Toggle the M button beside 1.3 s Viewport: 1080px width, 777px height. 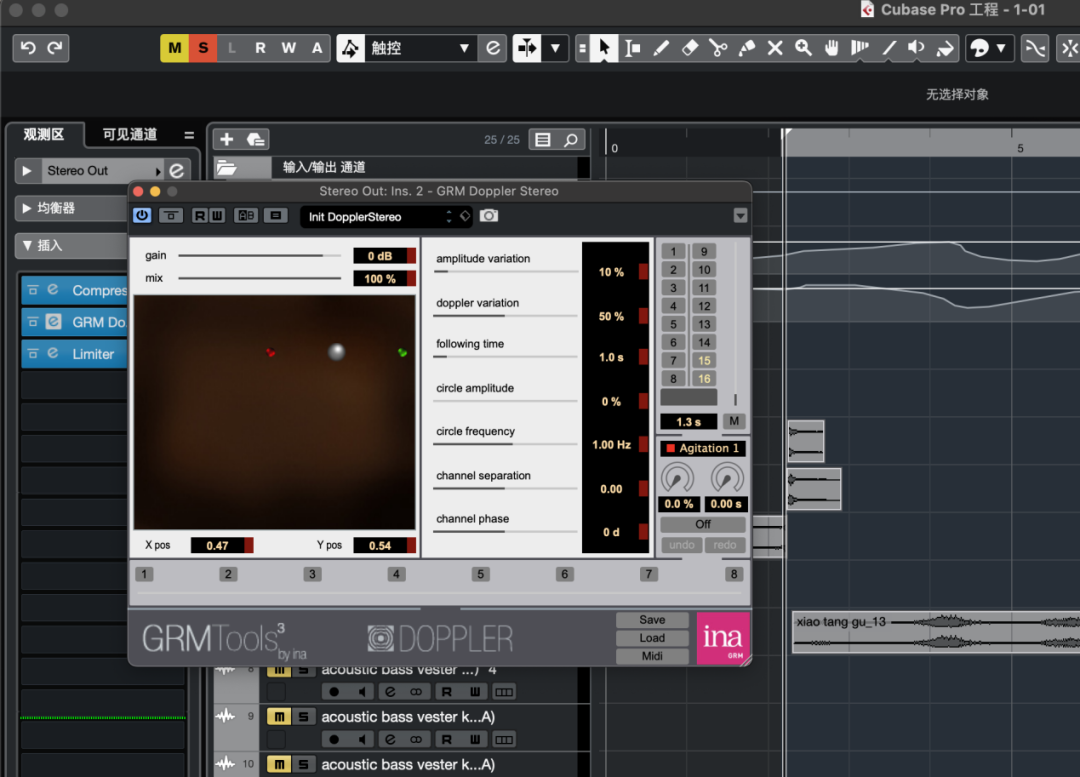point(734,421)
